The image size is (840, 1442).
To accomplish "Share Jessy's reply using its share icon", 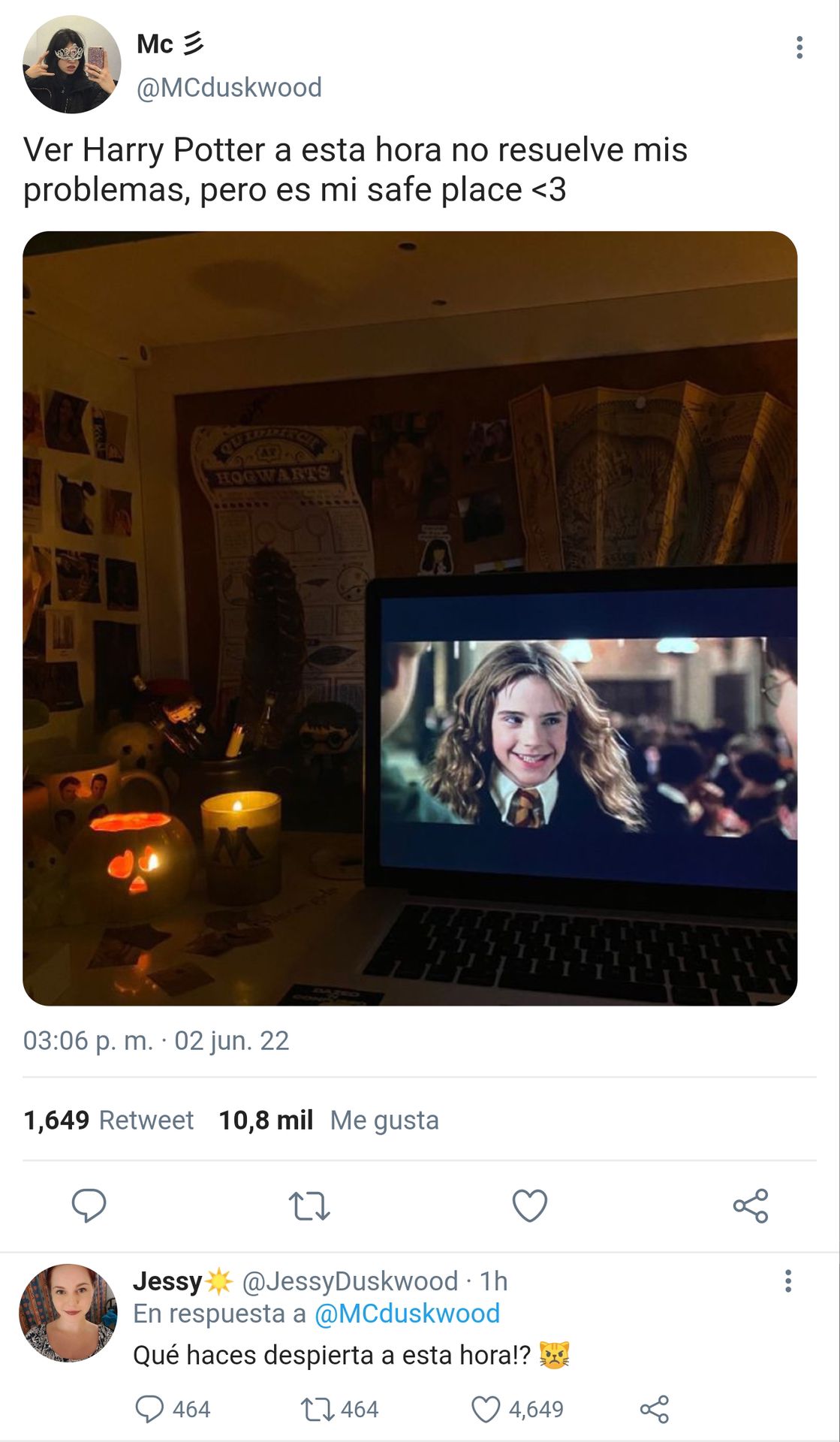I will tap(655, 1409).
